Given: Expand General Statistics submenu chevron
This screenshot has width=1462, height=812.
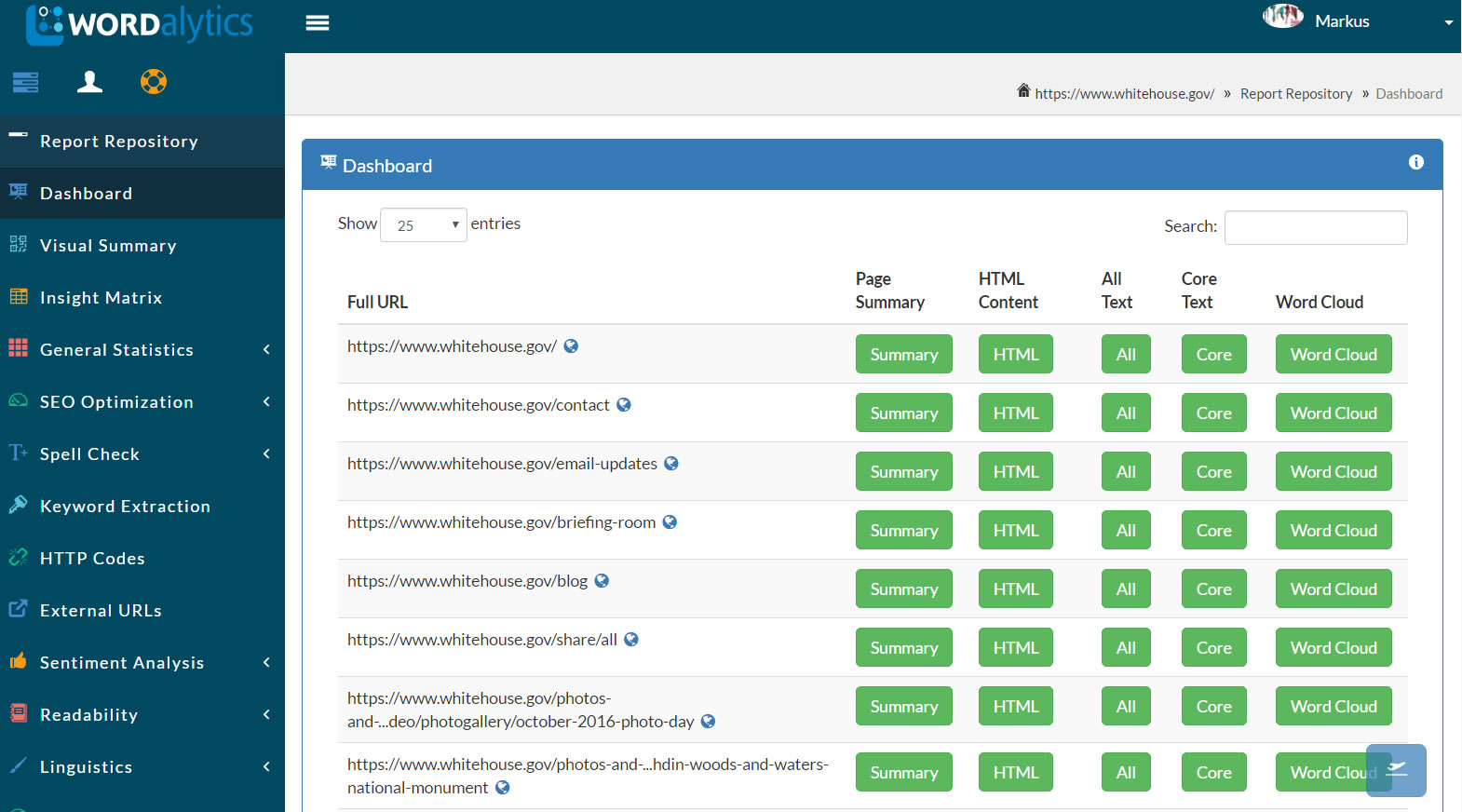Looking at the screenshot, I should tap(266, 349).
